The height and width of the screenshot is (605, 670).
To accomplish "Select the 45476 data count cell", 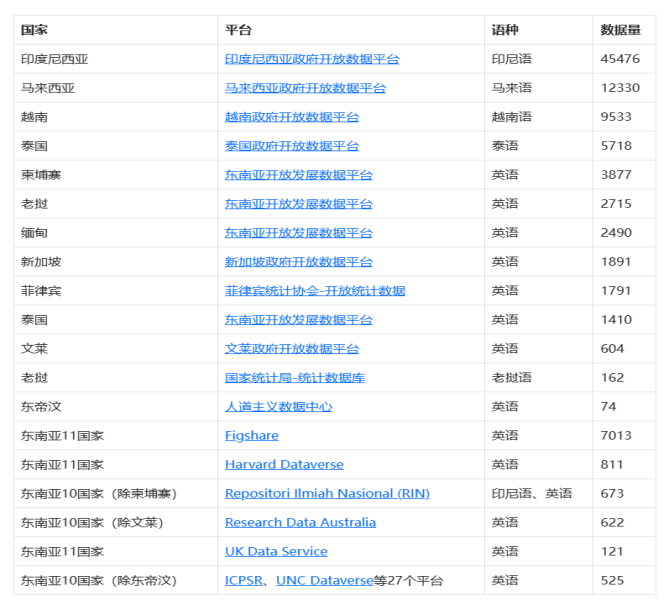I will tap(620, 59).
